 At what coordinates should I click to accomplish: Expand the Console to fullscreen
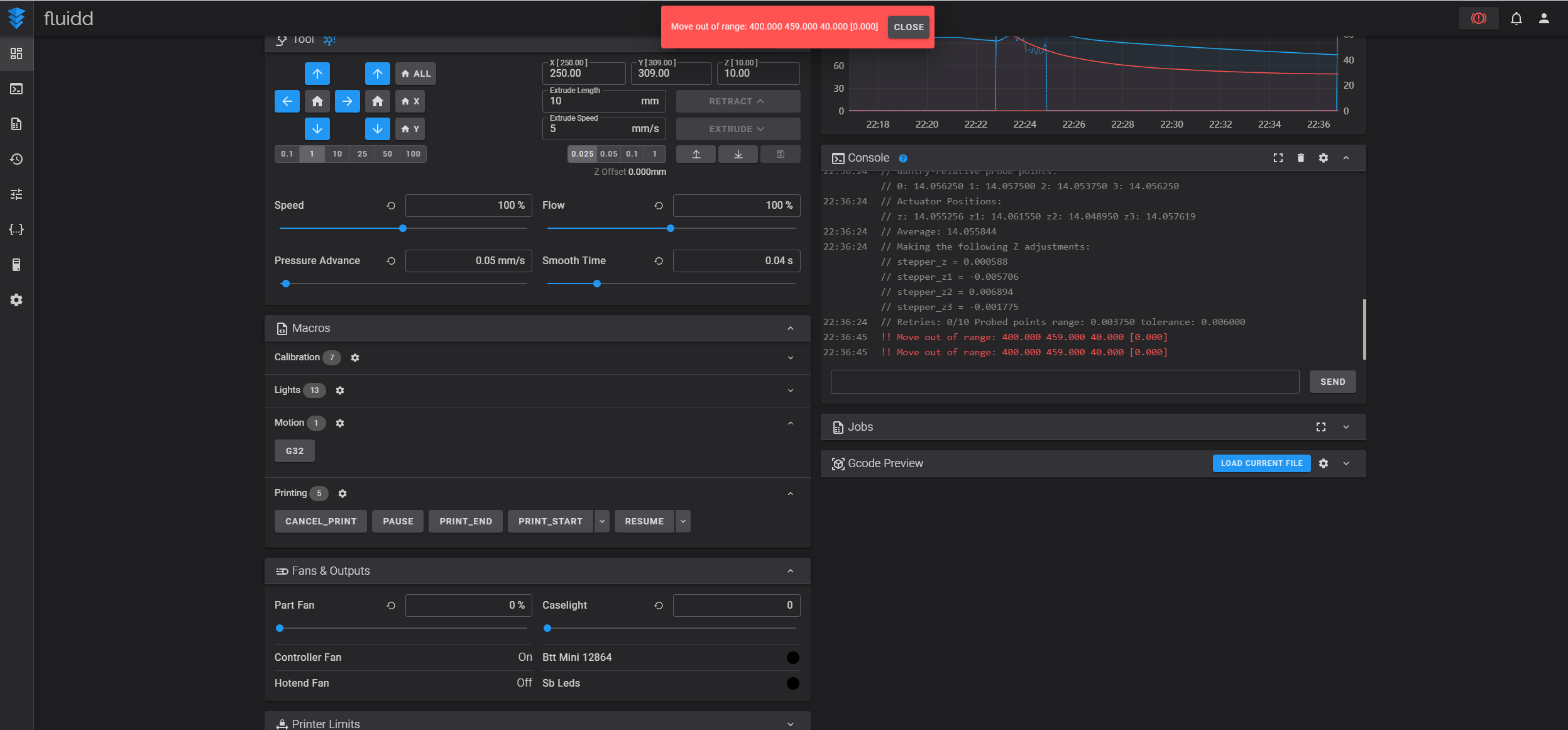pyautogui.click(x=1278, y=158)
